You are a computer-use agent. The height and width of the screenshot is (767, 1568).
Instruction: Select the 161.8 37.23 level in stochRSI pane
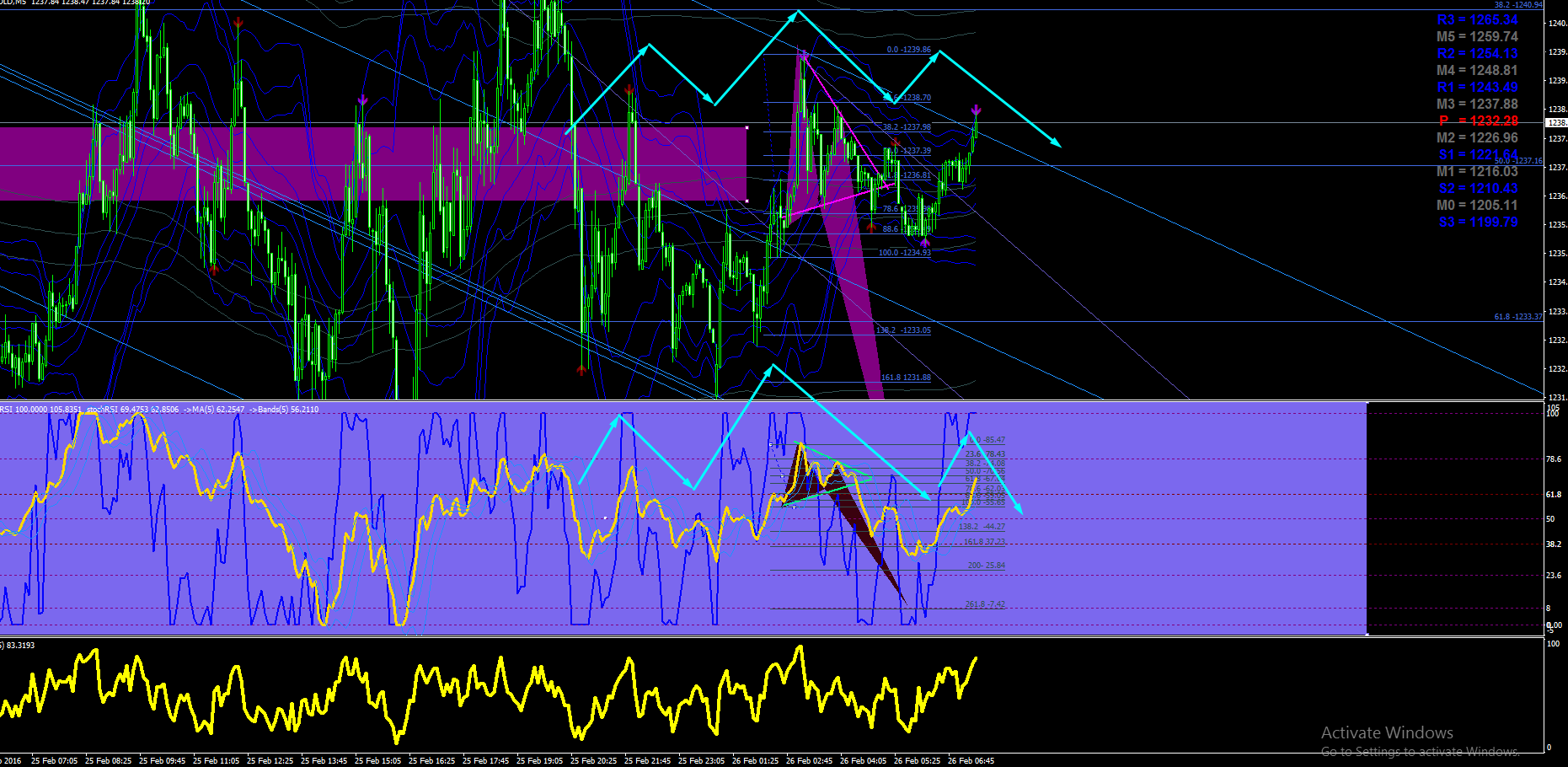pos(984,542)
